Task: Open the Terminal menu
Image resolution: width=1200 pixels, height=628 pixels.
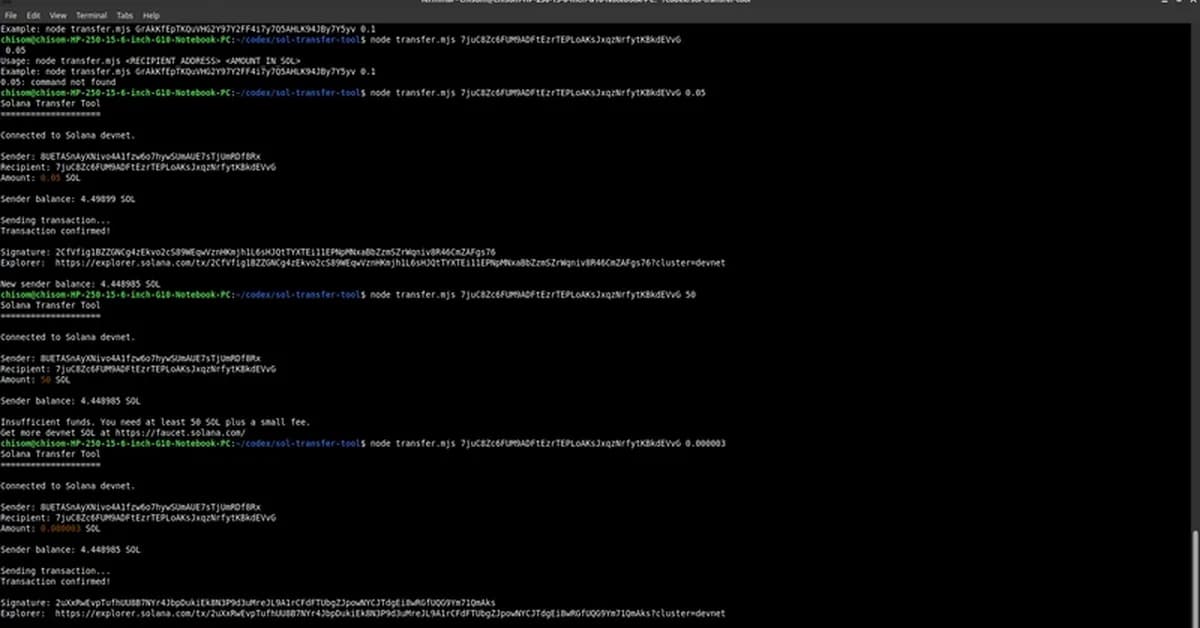Action: click(x=91, y=16)
